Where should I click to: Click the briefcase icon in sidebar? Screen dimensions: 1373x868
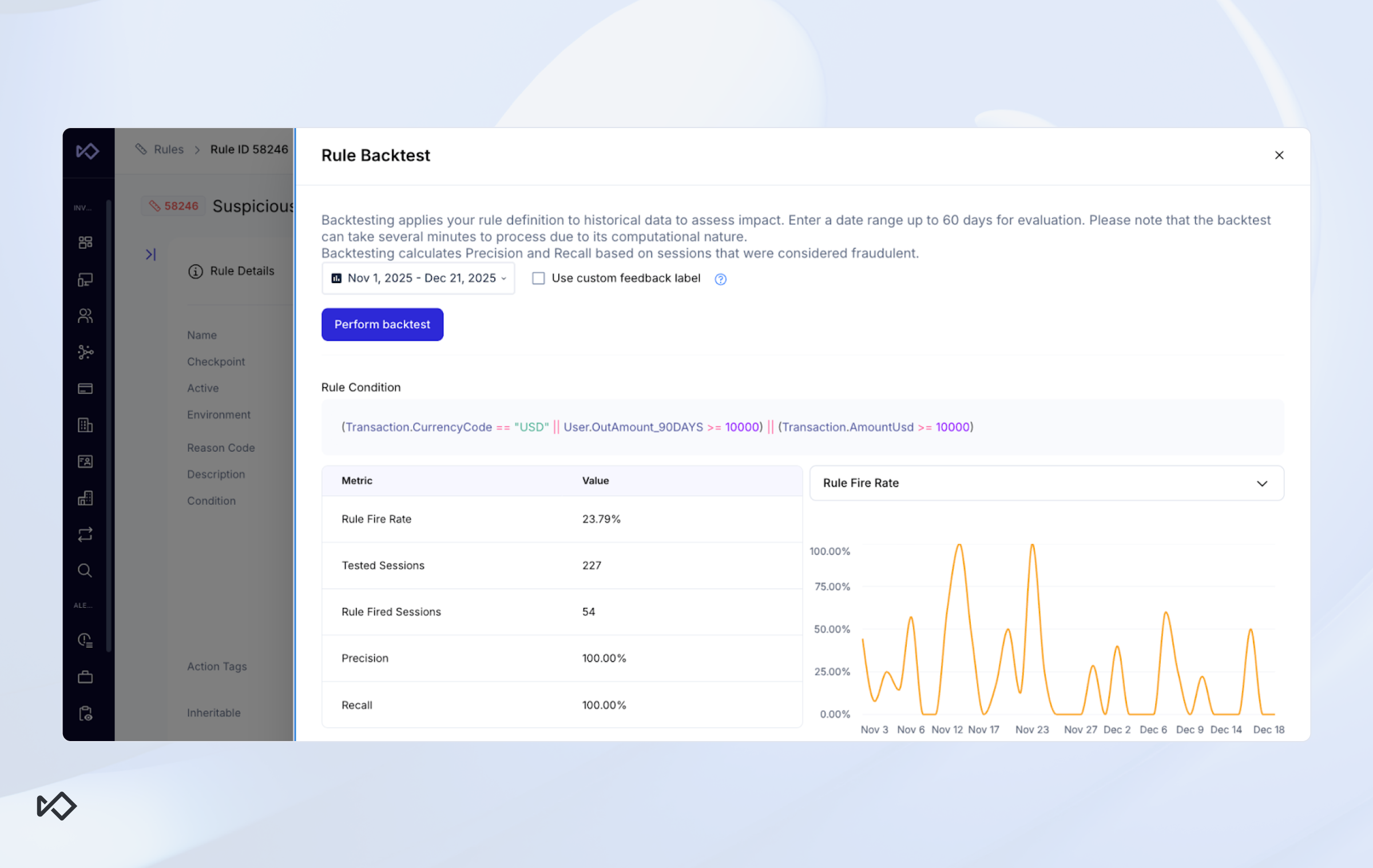click(85, 678)
